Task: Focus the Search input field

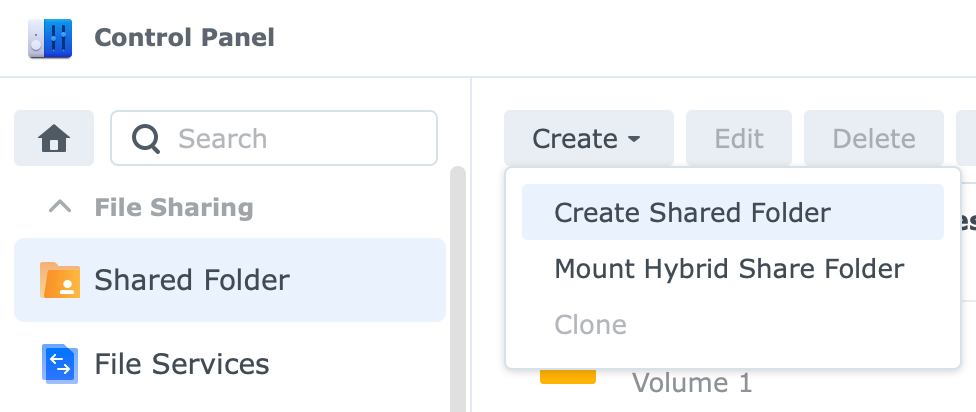Action: pyautogui.click(x=274, y=138)
